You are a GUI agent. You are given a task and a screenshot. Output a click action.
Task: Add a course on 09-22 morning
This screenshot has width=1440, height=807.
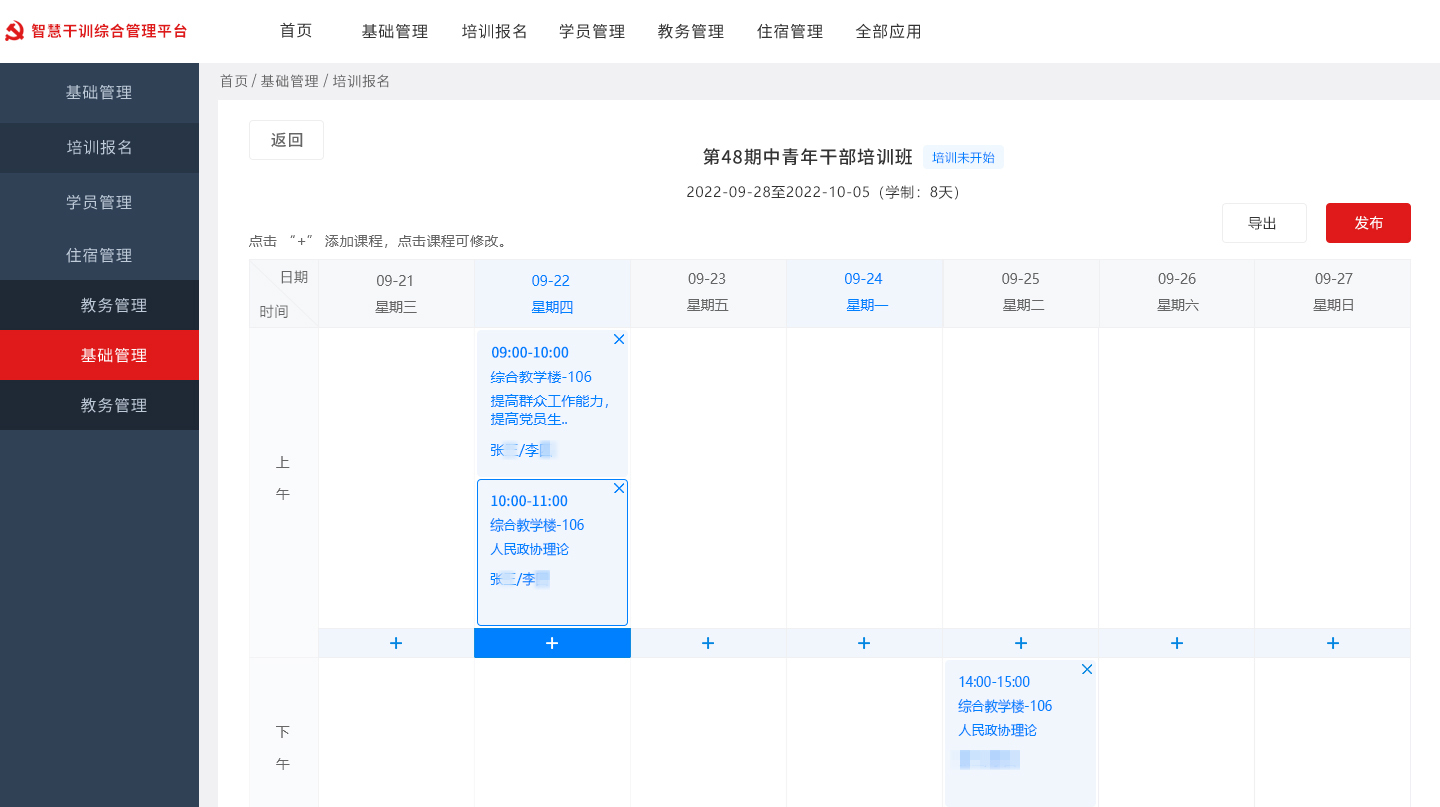pos(552,643)
